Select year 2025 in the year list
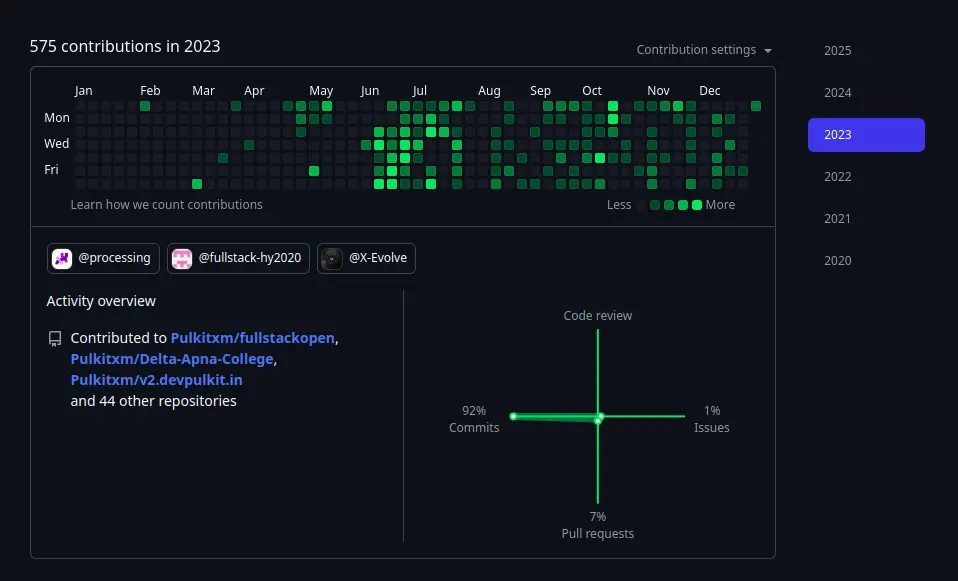Screen dimensions: 958x581 coord(837,51)
